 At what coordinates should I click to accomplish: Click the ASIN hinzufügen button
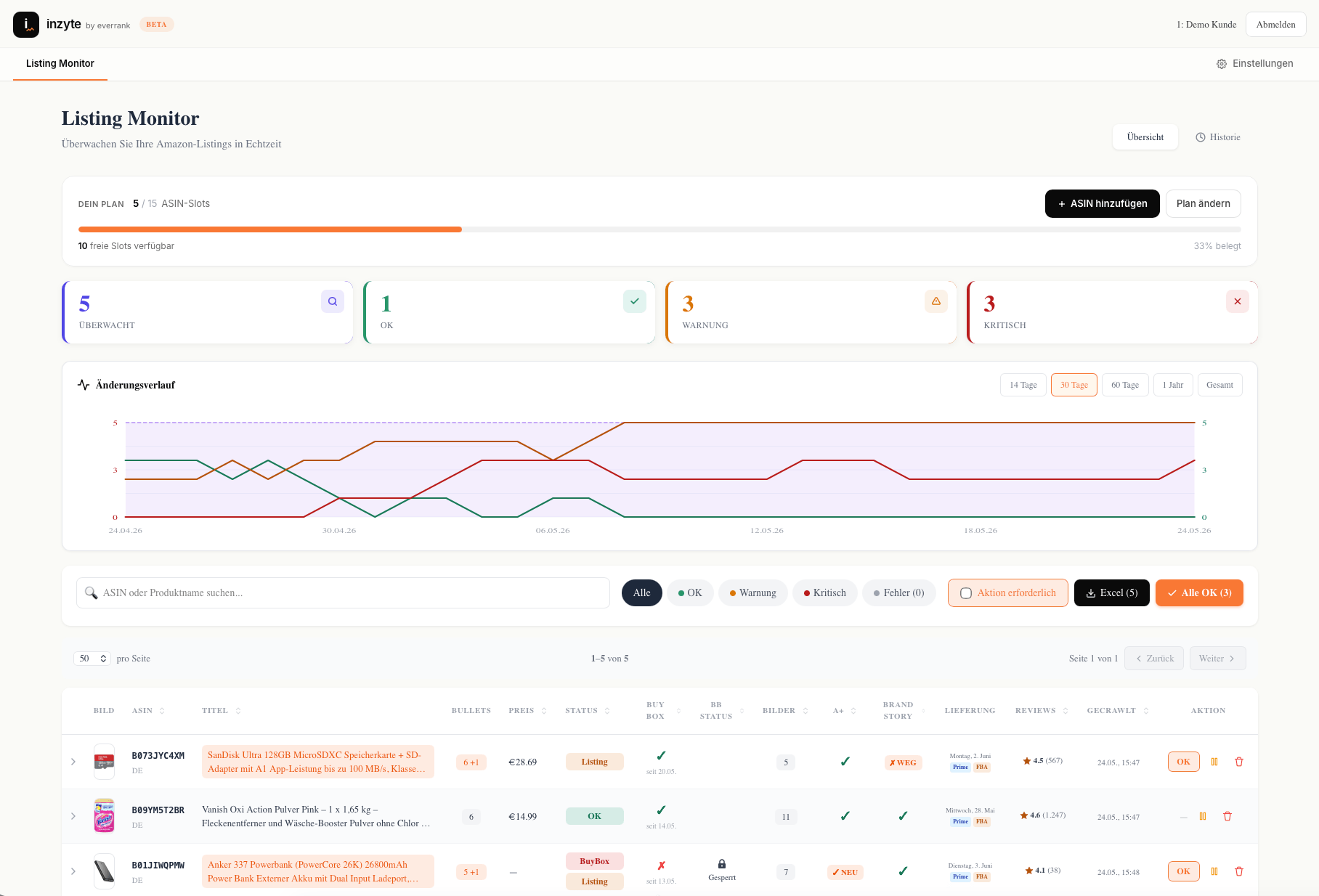pyautogui.click(x=1102, y=203)
